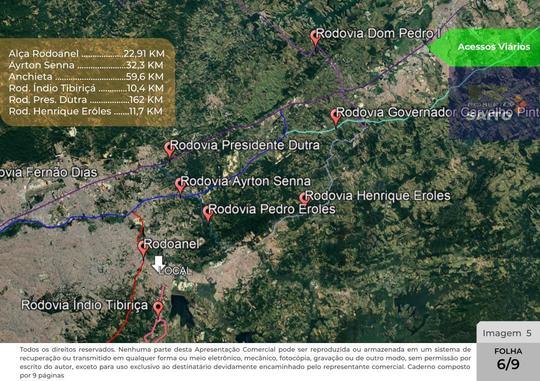Click the Rodovia Dom Pedro I map pin
This screenshot has height=381, width=540.
pos(314,38)
